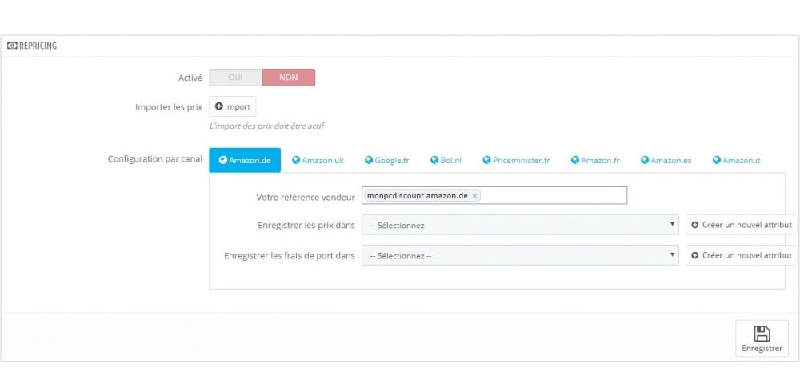
Task: Open the Amazon.uk channel tab
Action: 318,160
